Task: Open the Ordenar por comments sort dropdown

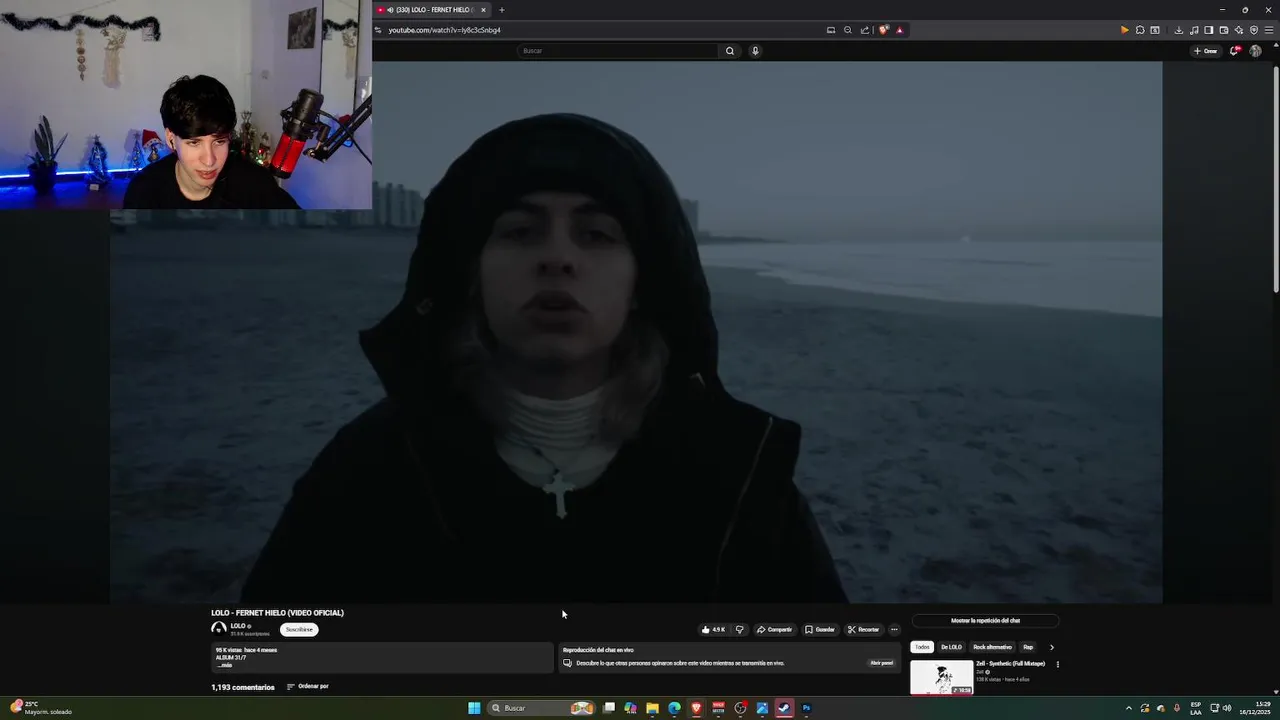Action: pyautogui.click(x=308, y=686)
